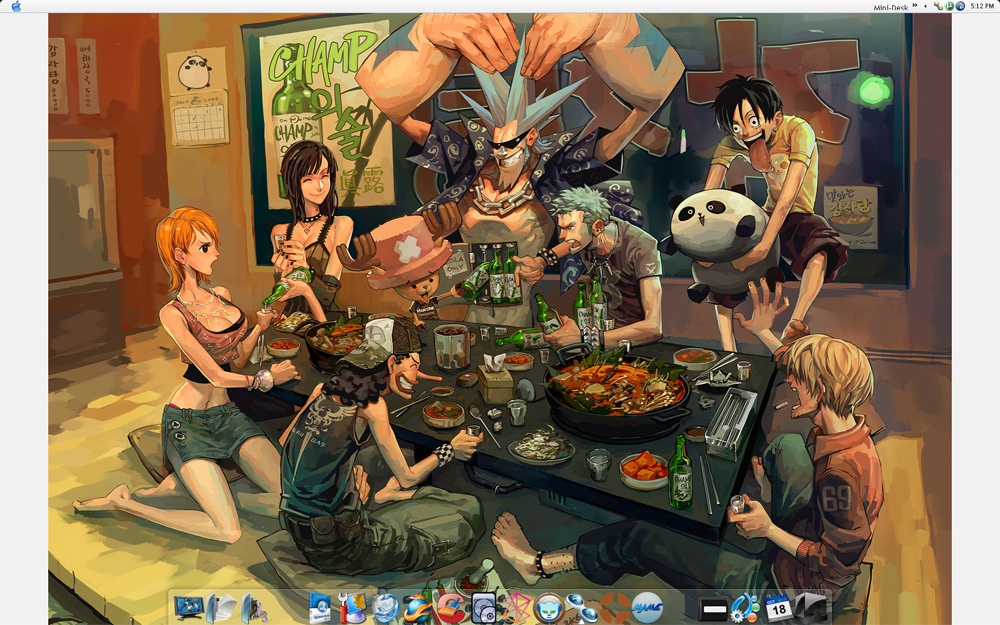Show hidden tray icons arrow

pos(926,6)
